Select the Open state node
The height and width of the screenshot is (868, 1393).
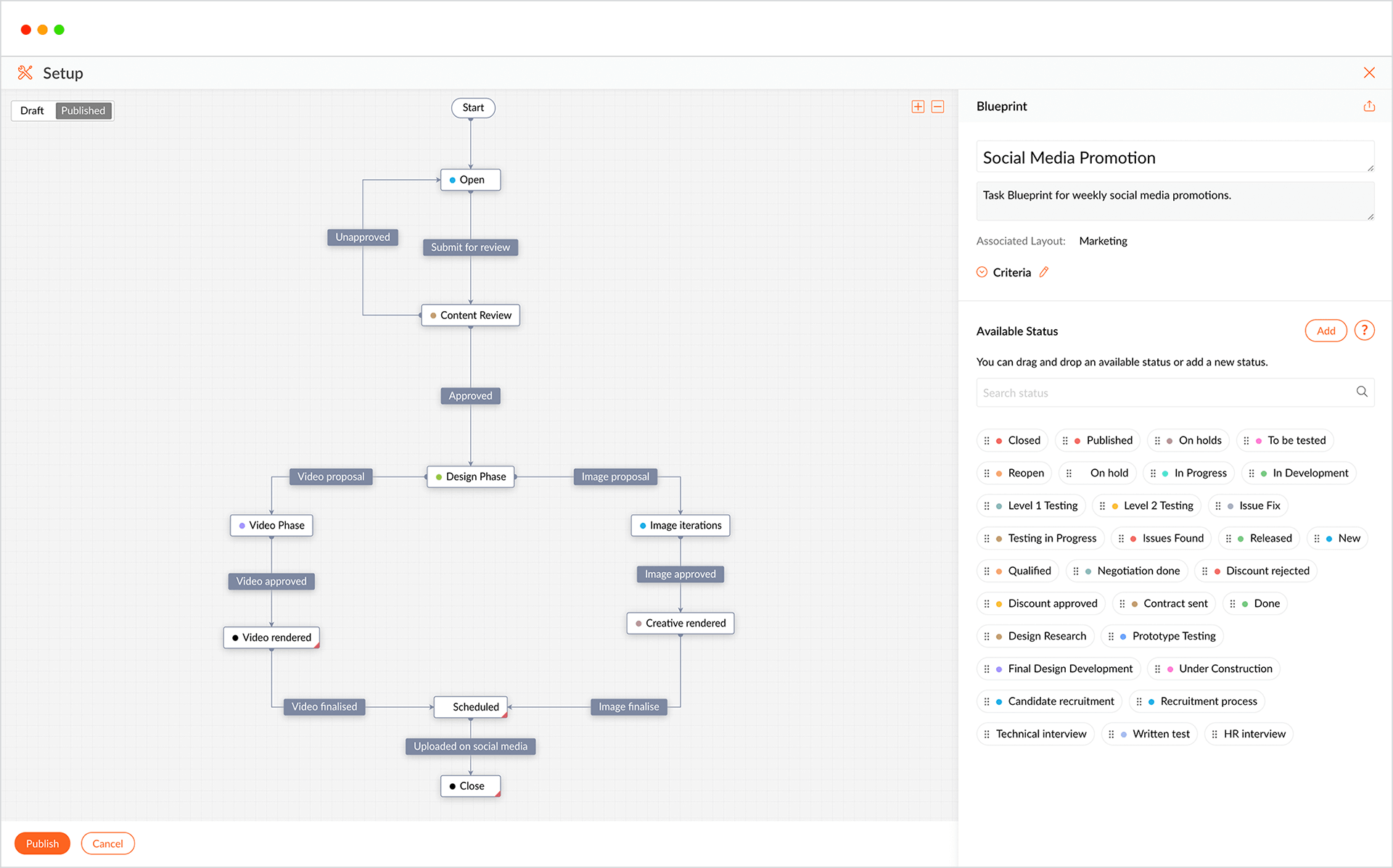[470, 180]
